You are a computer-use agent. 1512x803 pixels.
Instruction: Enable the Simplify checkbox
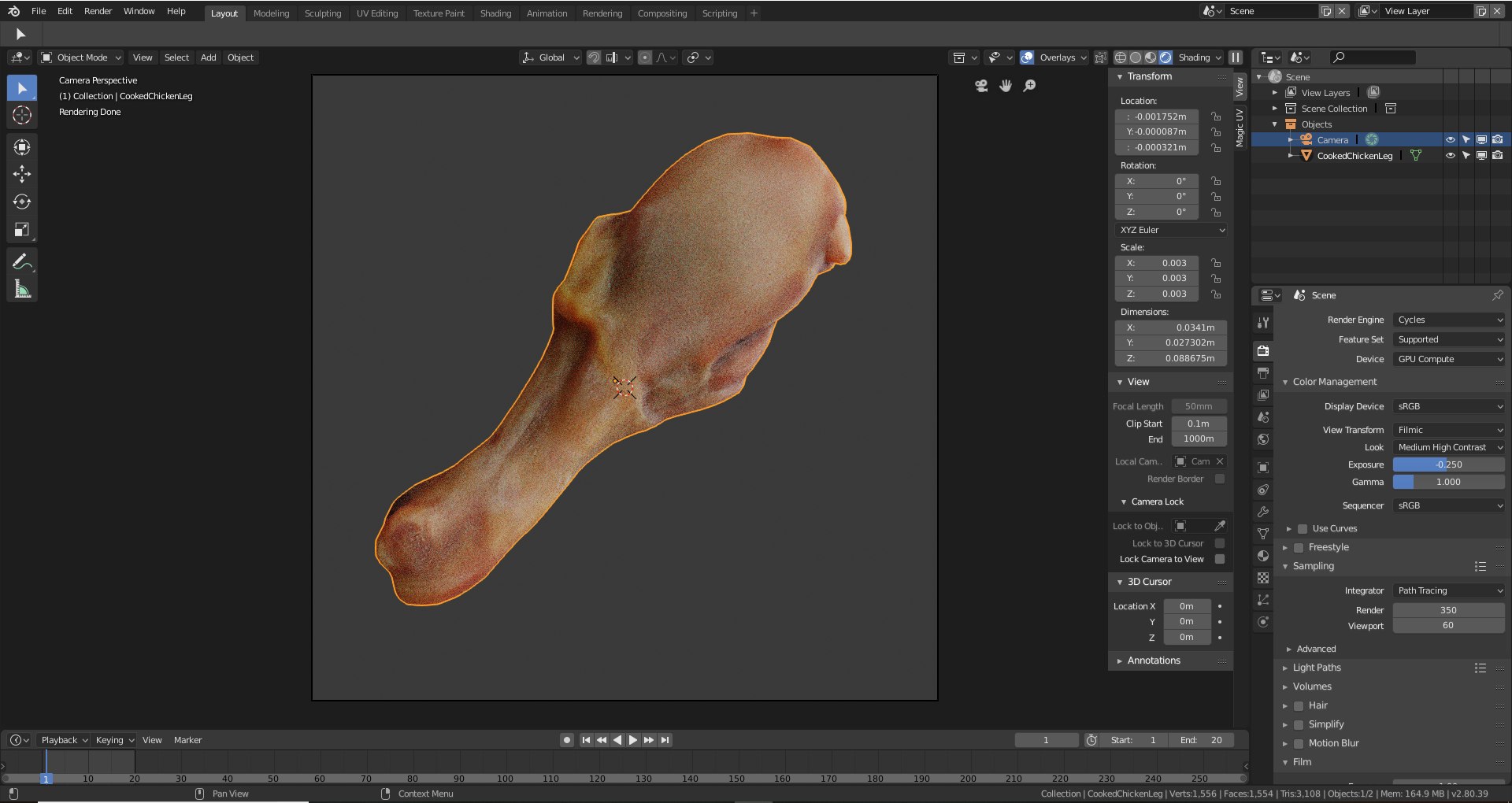(x=1299, y=724)
